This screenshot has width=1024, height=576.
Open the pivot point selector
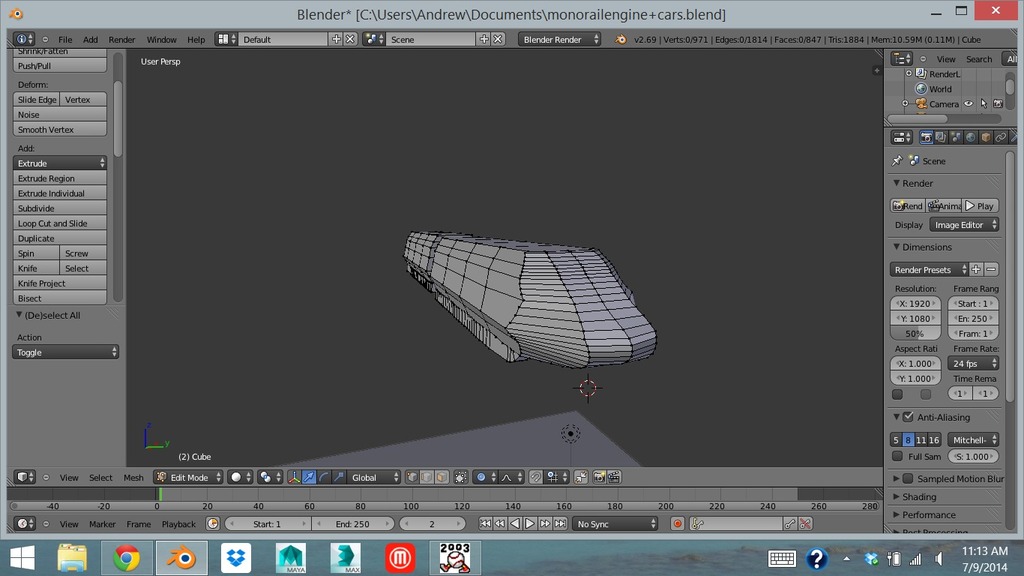pos(268,477)
